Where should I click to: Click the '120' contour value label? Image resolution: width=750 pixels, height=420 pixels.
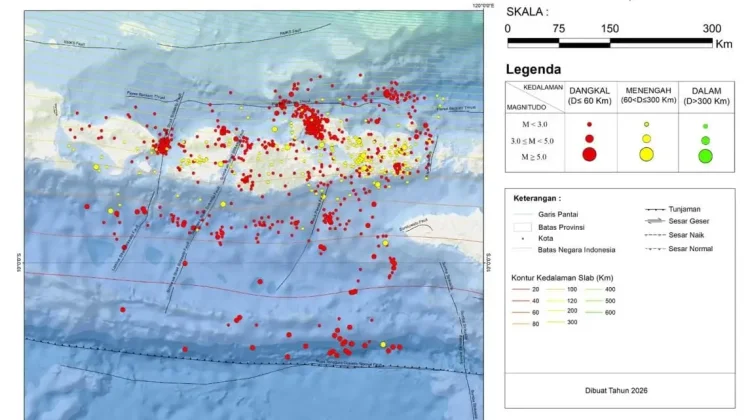pyautogui.click(x=572, y=301)
